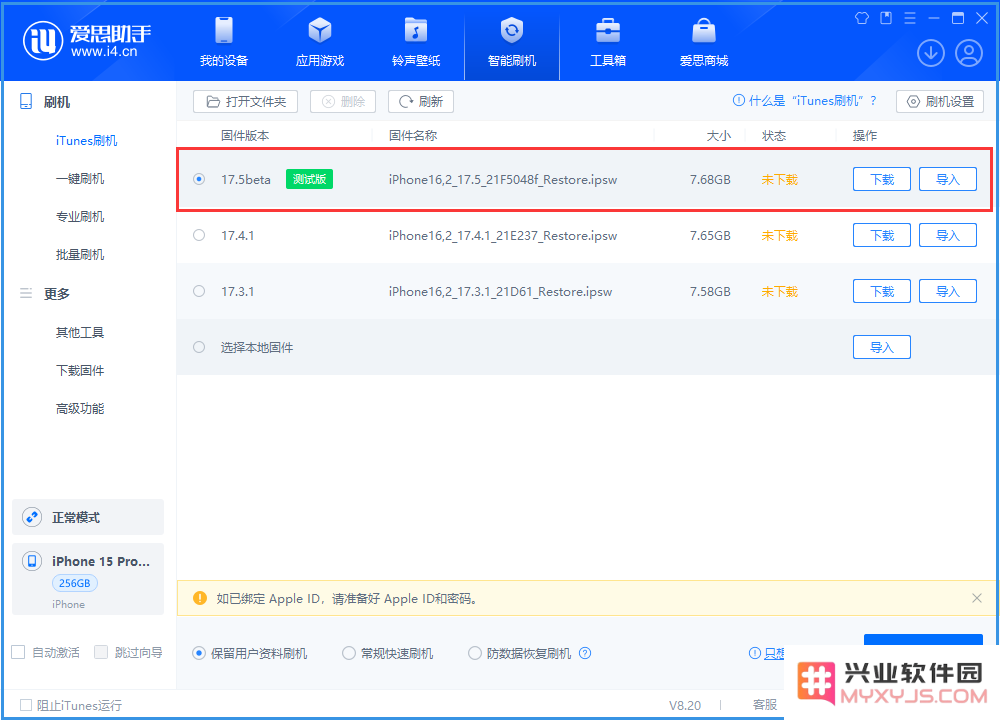
Task: Select the 智能刷机 smart flash tab
Action: [511, 42]
